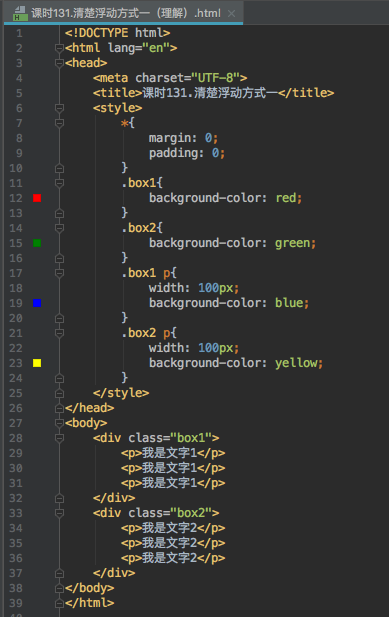Click the yellow value on line 23
This screenshot has width=389, height=617.
297,363
